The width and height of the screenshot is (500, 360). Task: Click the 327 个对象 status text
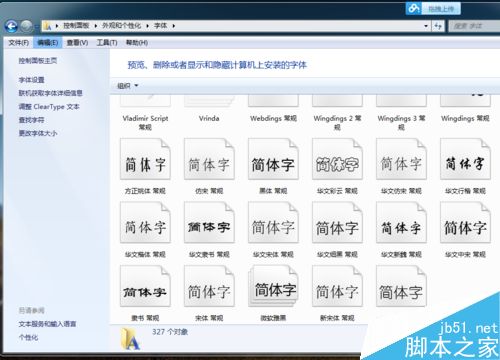(170, 332)
